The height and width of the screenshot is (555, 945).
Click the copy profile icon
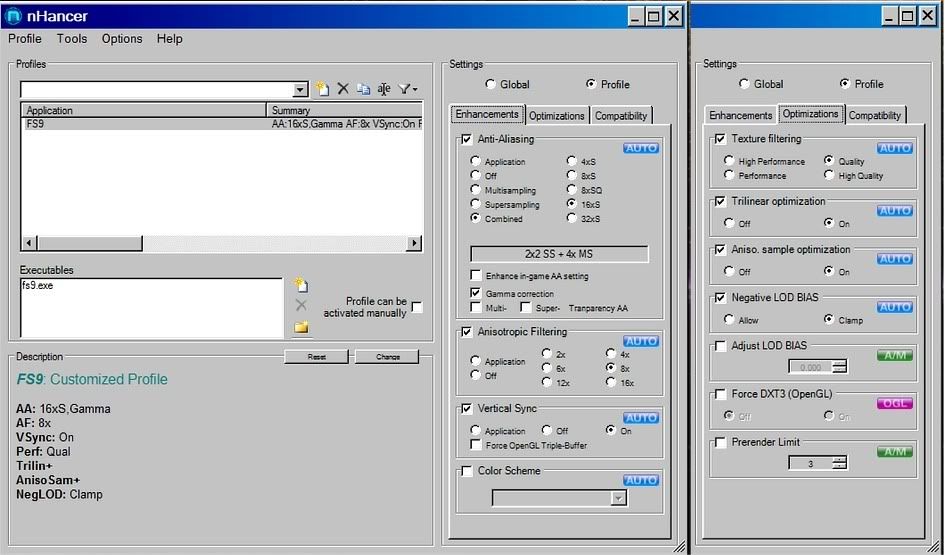point(363,89)
